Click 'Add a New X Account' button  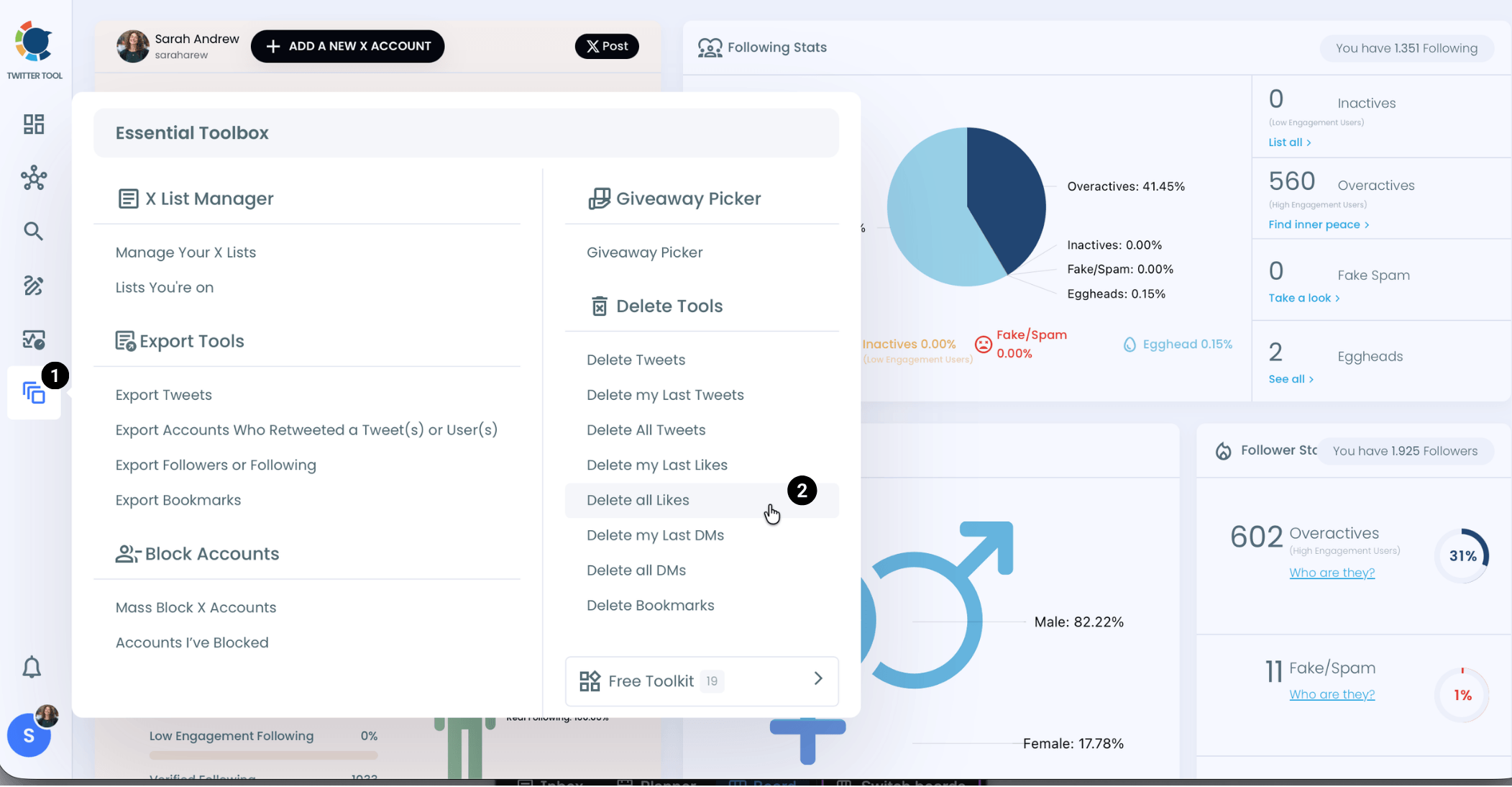(347, 46)
